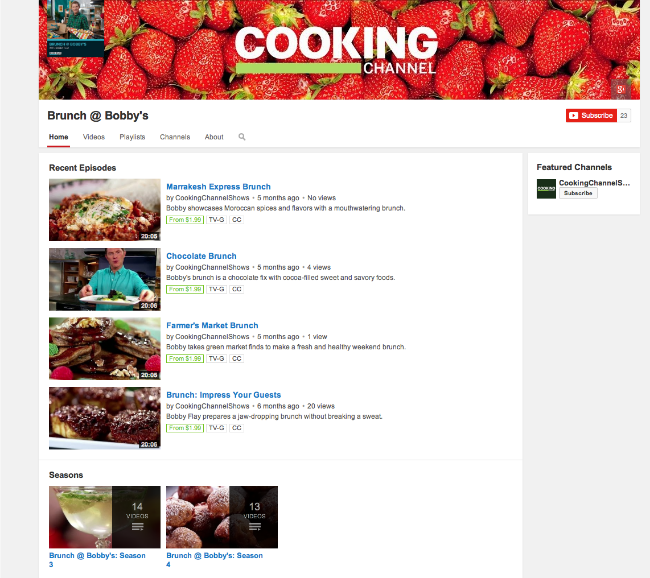Open the Season 3 playlist thumbnail
This screenshot has height=578, width=650.
(104, 517)
